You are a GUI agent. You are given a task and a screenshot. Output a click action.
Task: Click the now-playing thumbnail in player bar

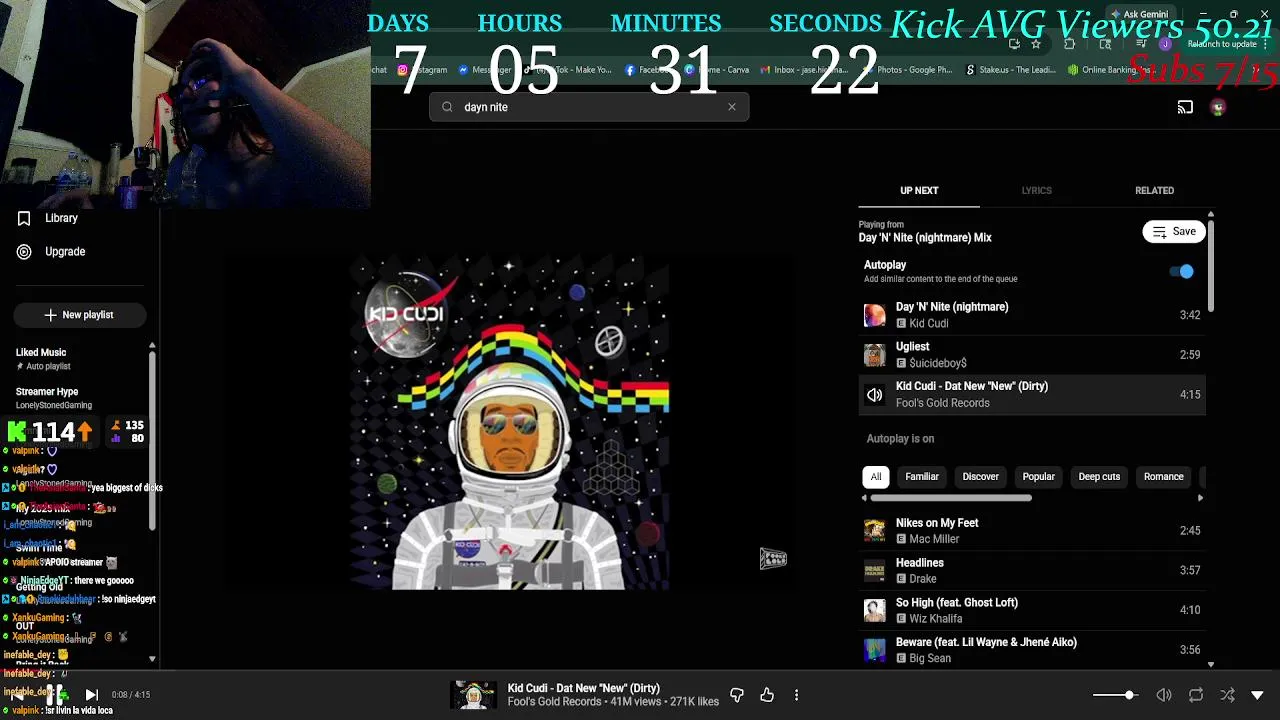click(x=474, y=695)
